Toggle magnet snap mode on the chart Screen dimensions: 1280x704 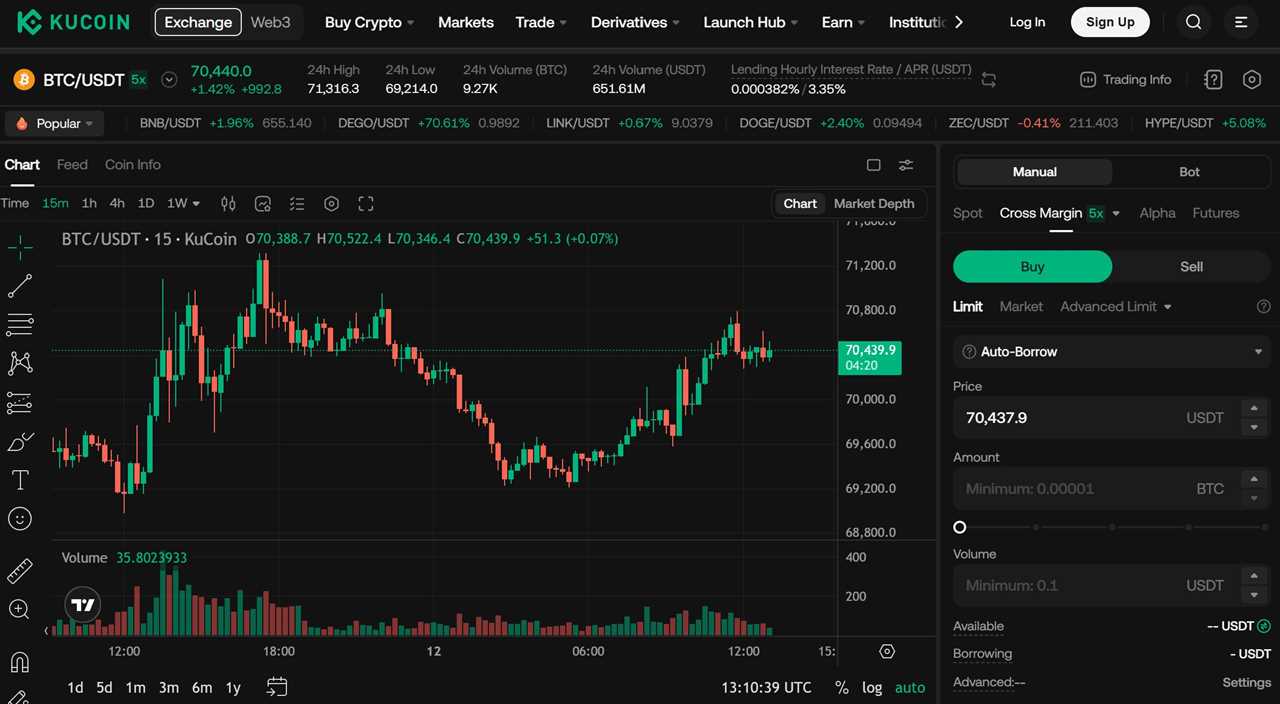(x=20, y=662)
